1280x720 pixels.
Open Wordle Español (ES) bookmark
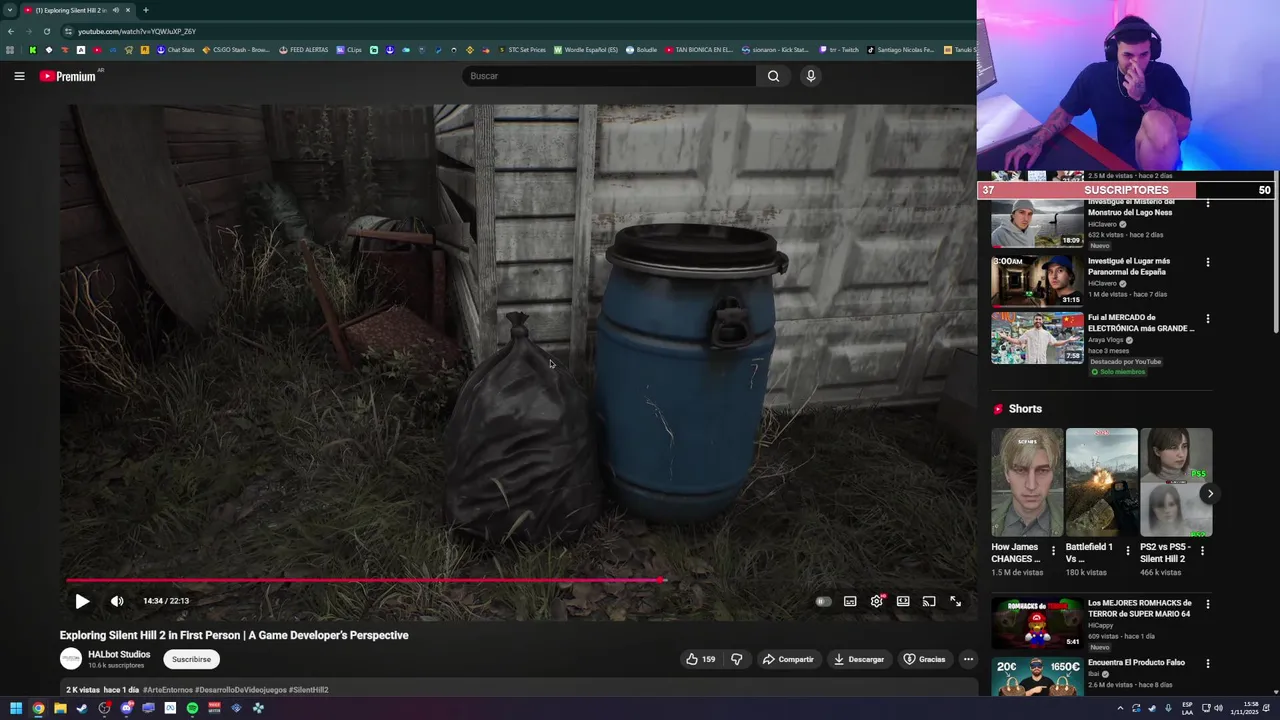(x=586, y=49)
